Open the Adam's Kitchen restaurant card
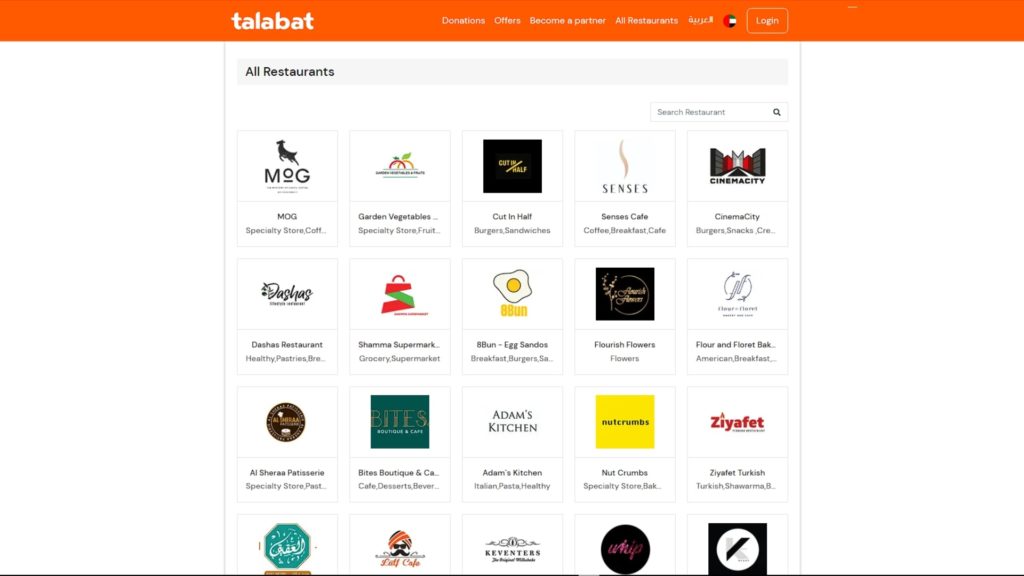This screenshot has height=576, width=1024. coord(512,444)
